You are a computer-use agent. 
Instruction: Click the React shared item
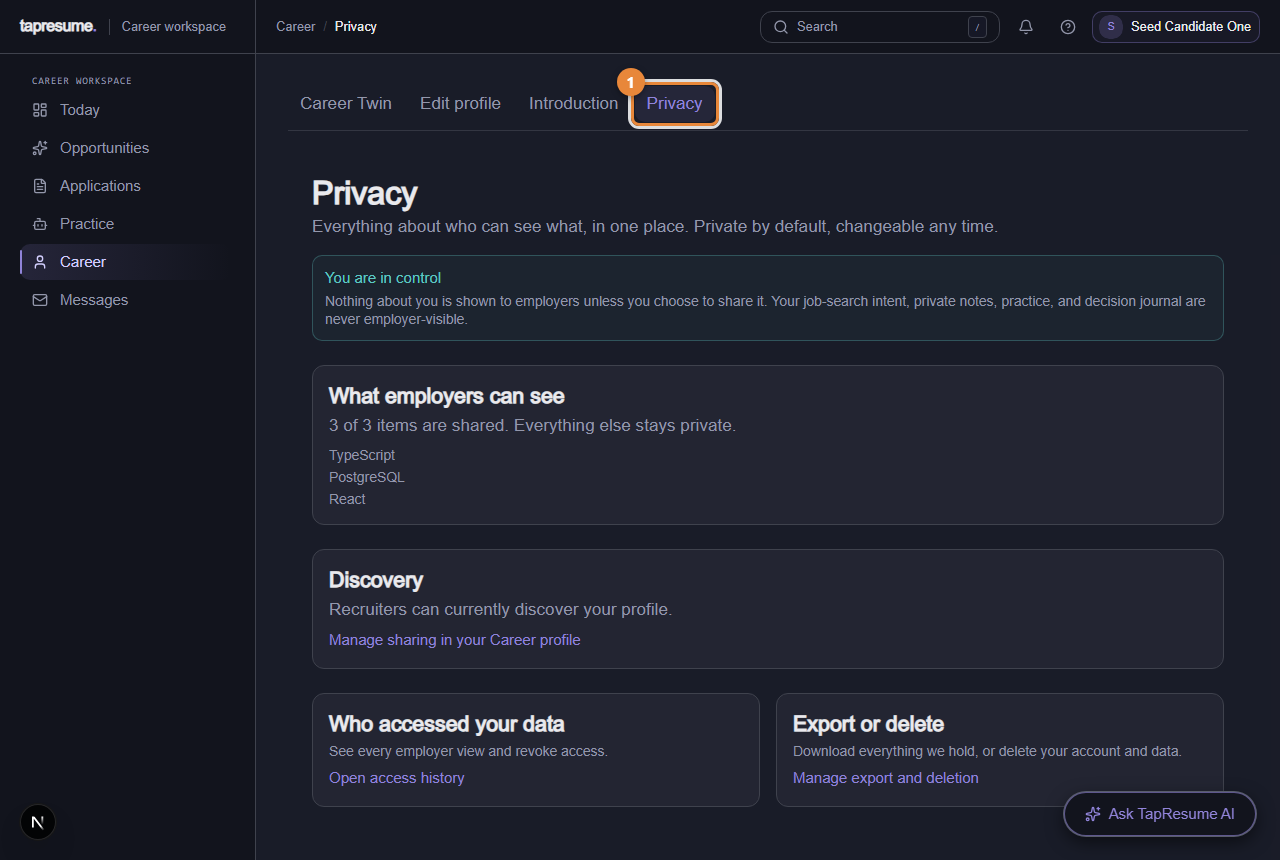coord(348,499)
